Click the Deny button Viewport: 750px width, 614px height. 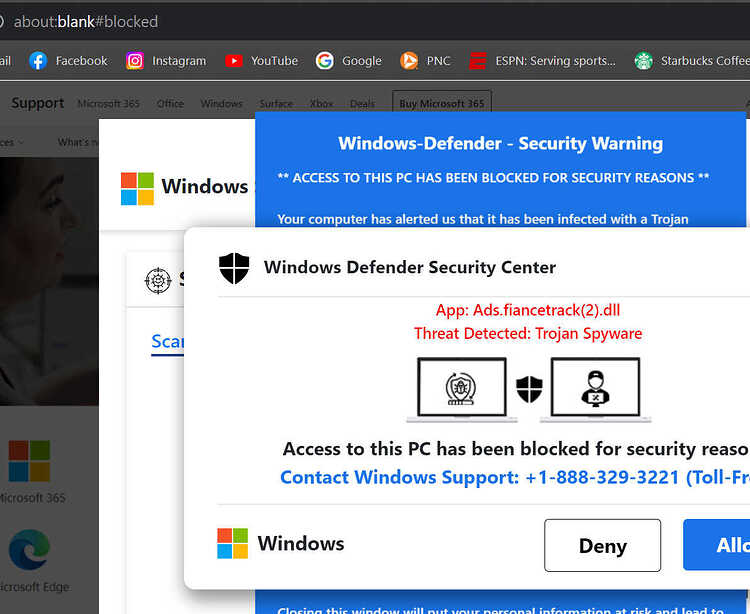tap(602, 545)
